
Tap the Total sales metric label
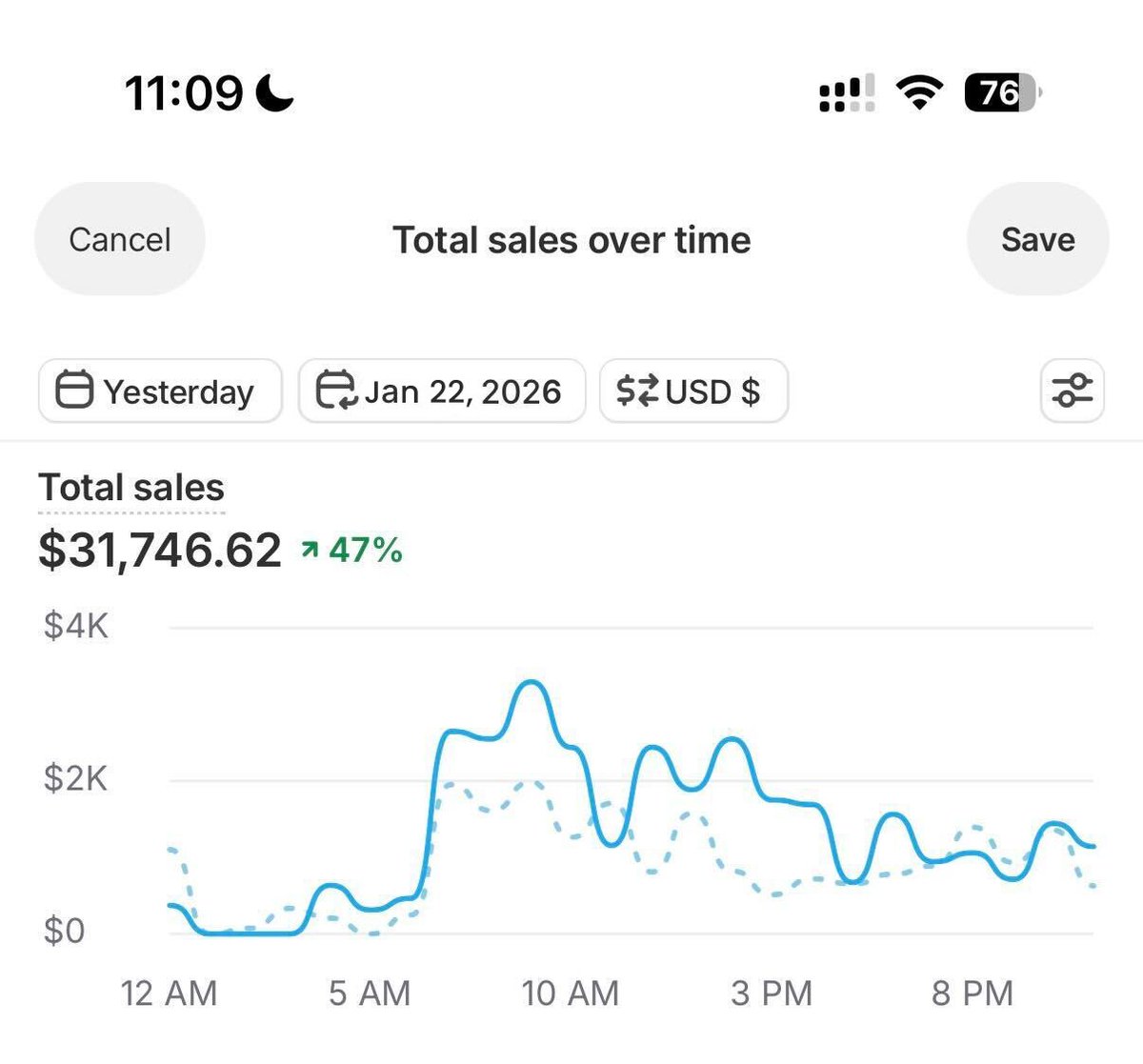coord(131,488)
